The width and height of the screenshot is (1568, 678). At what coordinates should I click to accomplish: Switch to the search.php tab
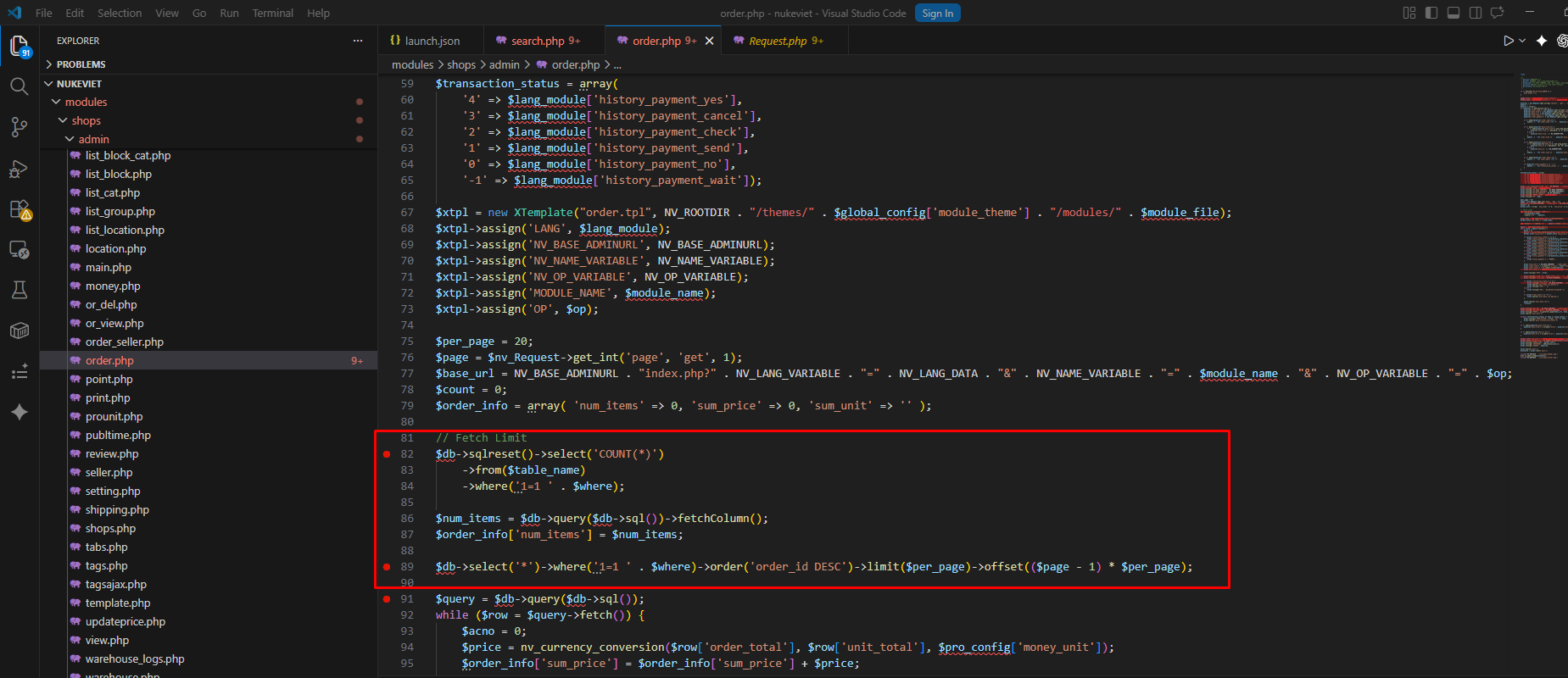coord(538,41)
